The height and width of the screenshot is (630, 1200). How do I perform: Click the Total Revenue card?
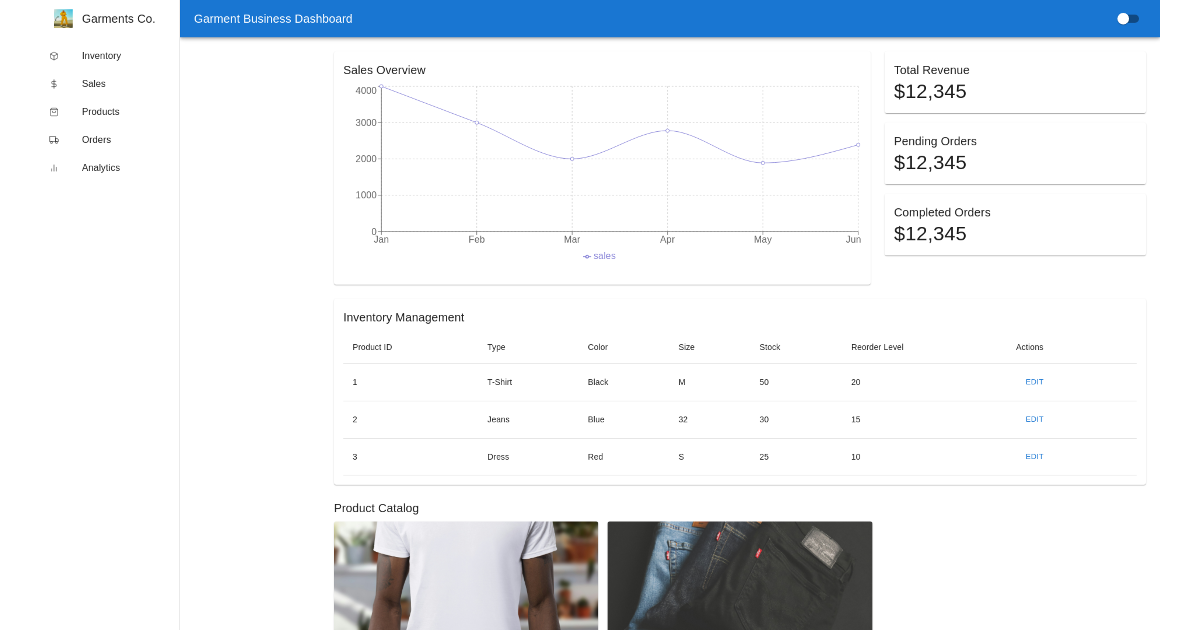1014,81
